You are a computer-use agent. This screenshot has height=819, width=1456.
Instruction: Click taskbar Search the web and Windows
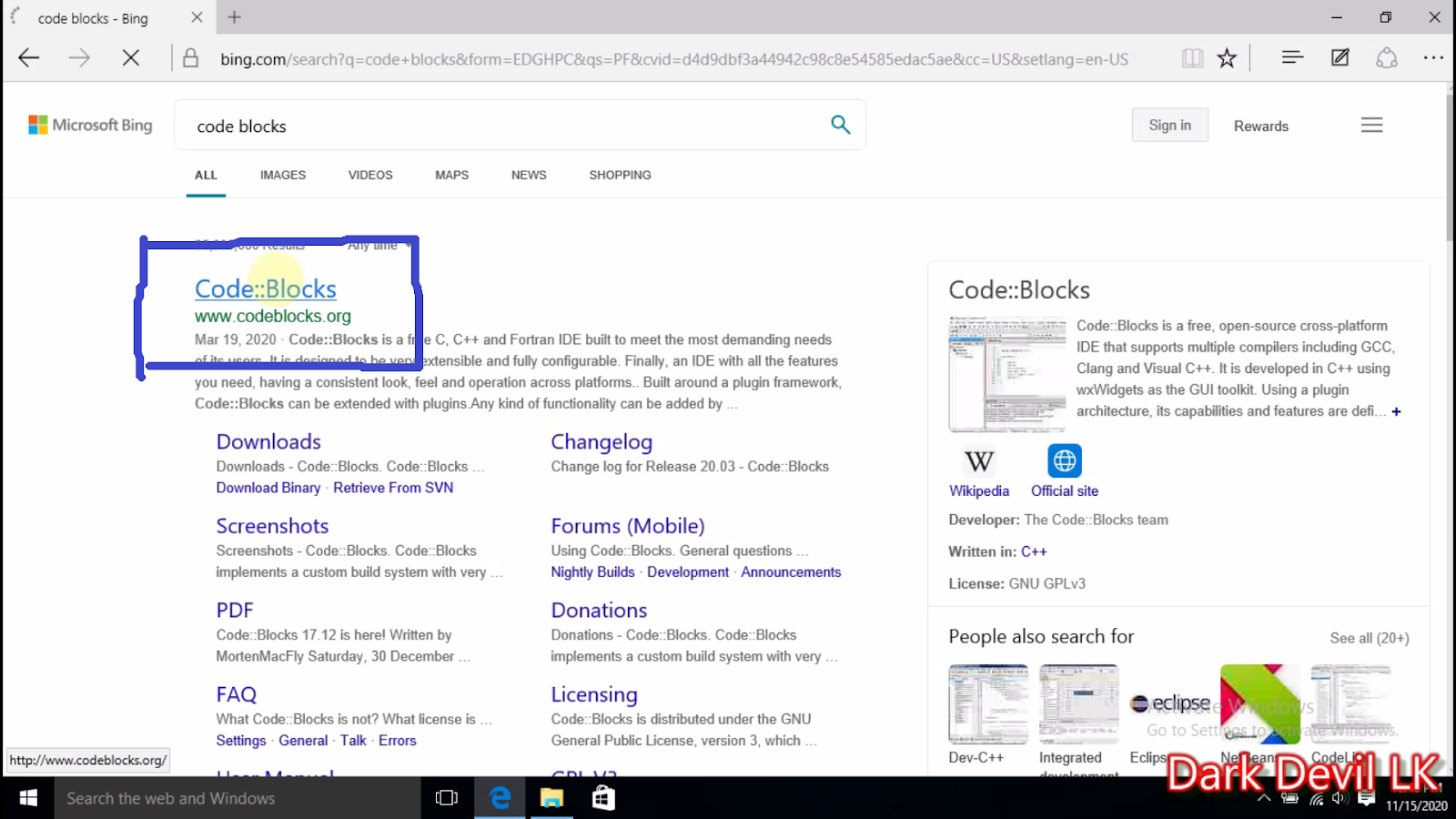[x=238, y=798]
